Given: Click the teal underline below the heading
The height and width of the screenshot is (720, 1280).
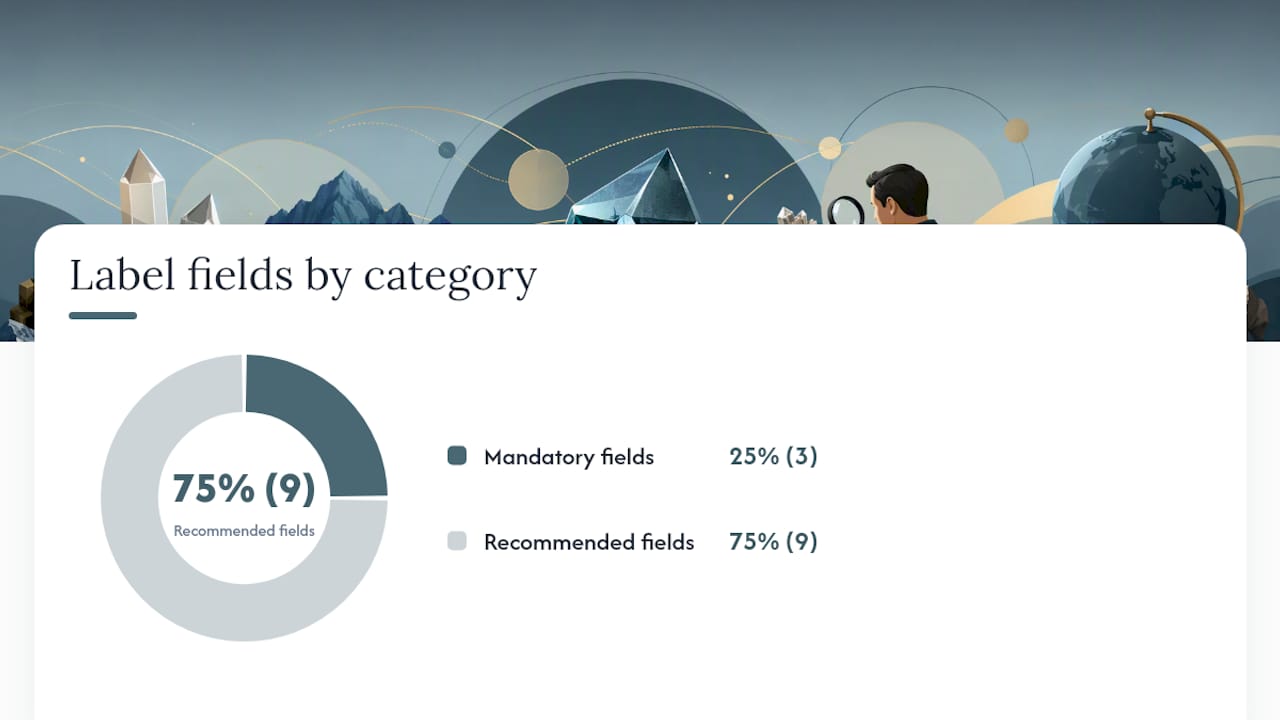Looking at the screenshot, I should tap(103, 316).
